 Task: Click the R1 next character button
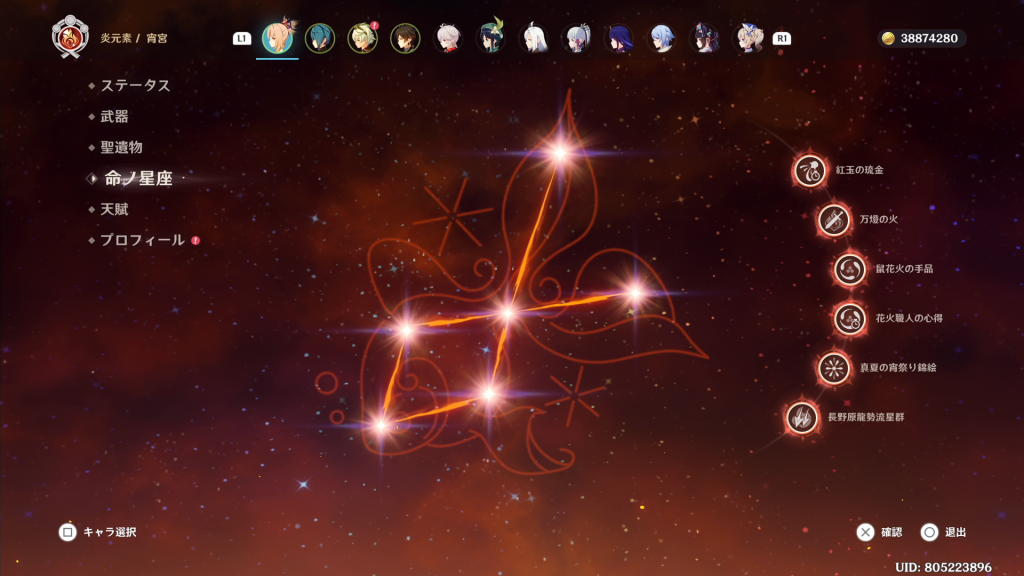[782, 39]
